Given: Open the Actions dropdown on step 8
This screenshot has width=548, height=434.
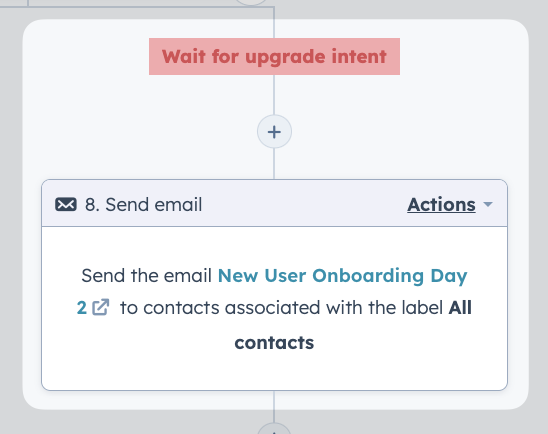Looking at the screenshot, I should tap(450, 204).
